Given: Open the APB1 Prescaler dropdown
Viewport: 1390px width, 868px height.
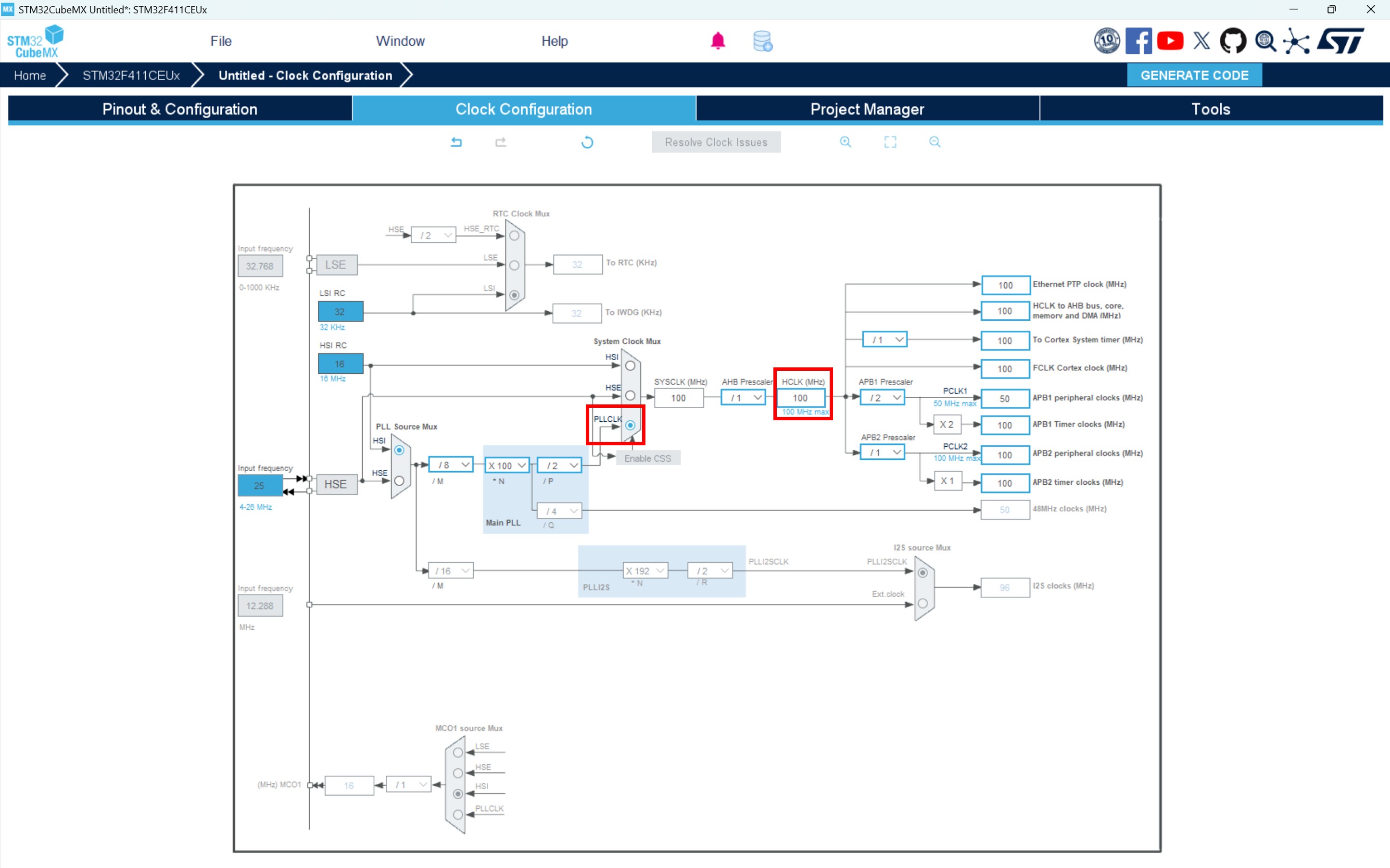Looking at the screenshot, I should click(883, 397).
